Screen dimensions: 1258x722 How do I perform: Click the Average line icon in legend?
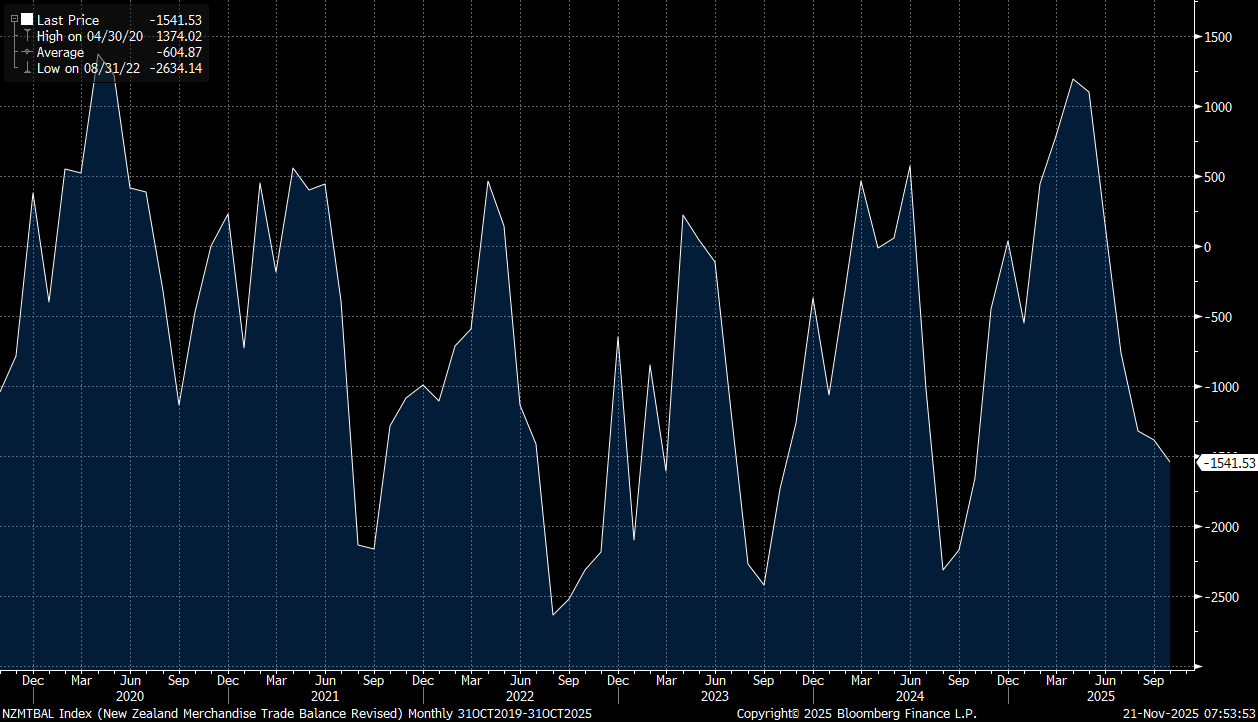click(x=27, y=52)
